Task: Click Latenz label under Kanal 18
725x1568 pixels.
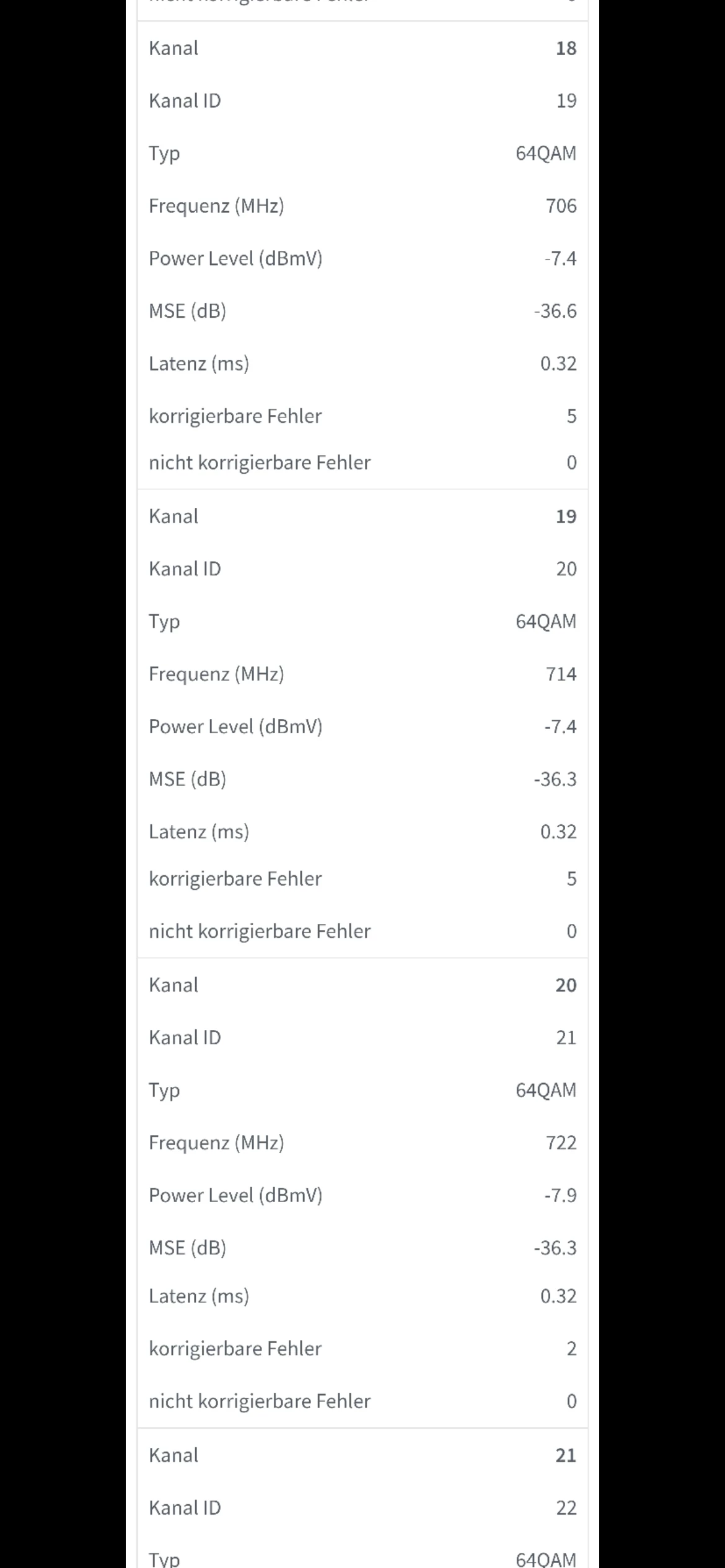Action: (199, 364)
